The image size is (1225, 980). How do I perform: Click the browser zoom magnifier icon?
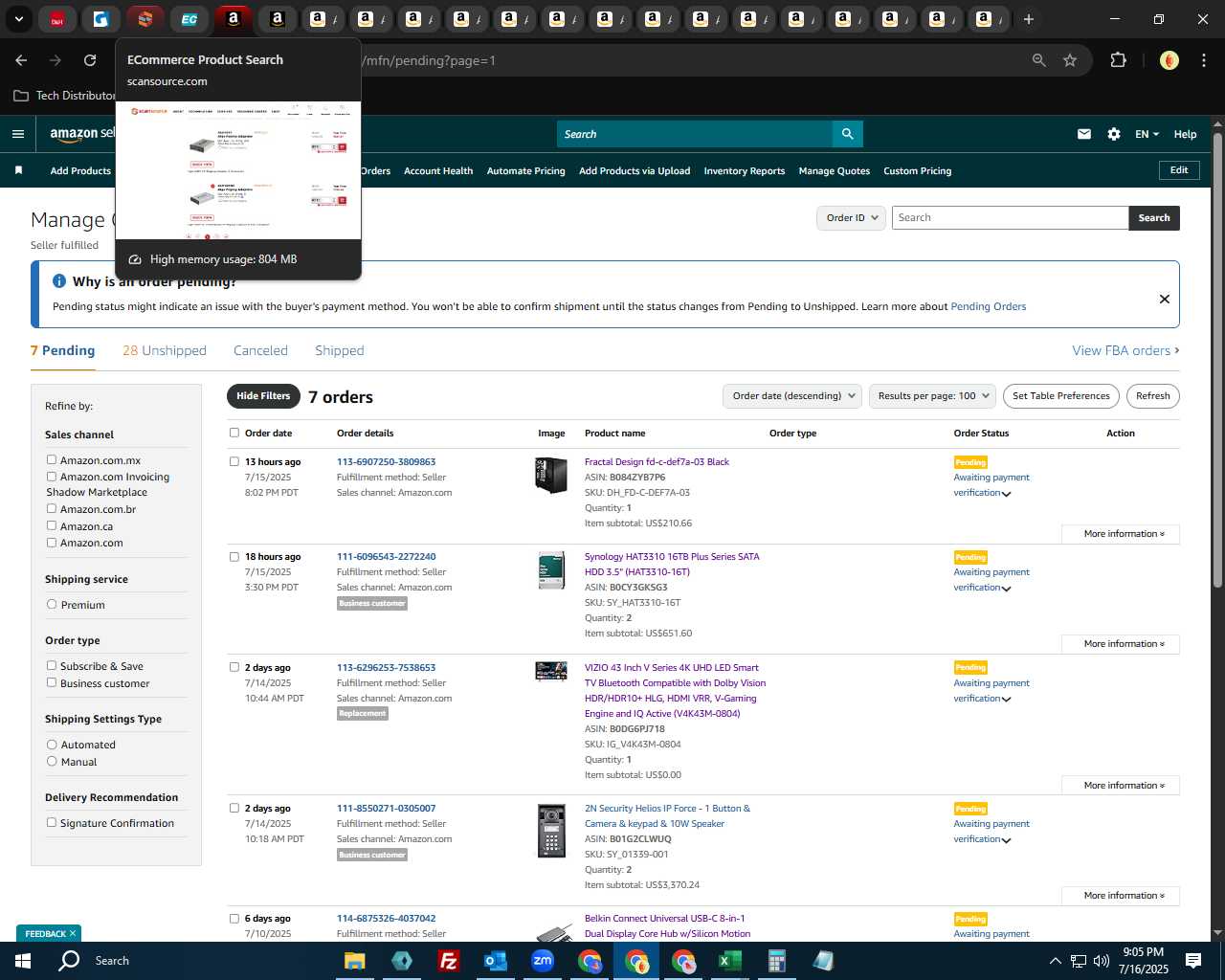1039,60
